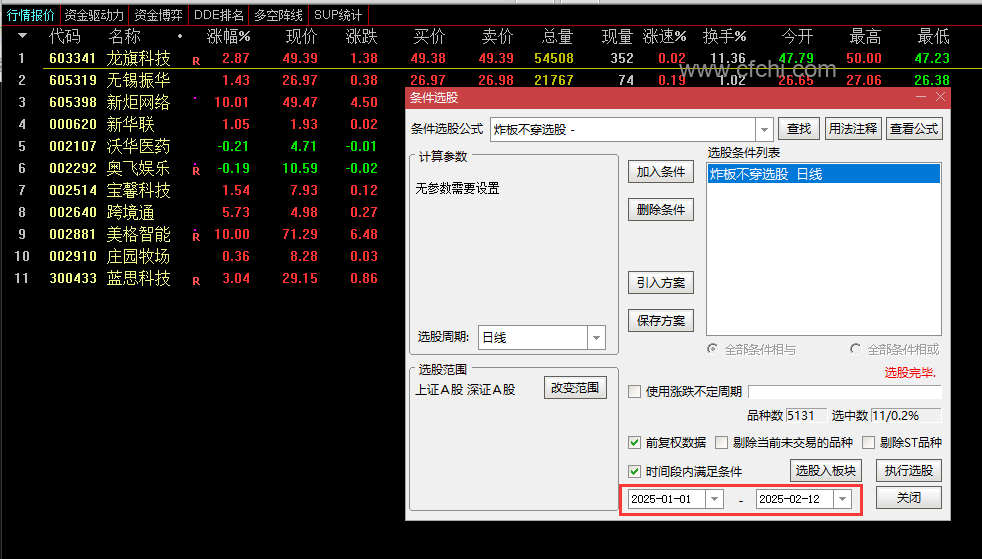The image size is (982, 559).
Task: Select the 全部条件相与 radio option
Action: (713, 349)
